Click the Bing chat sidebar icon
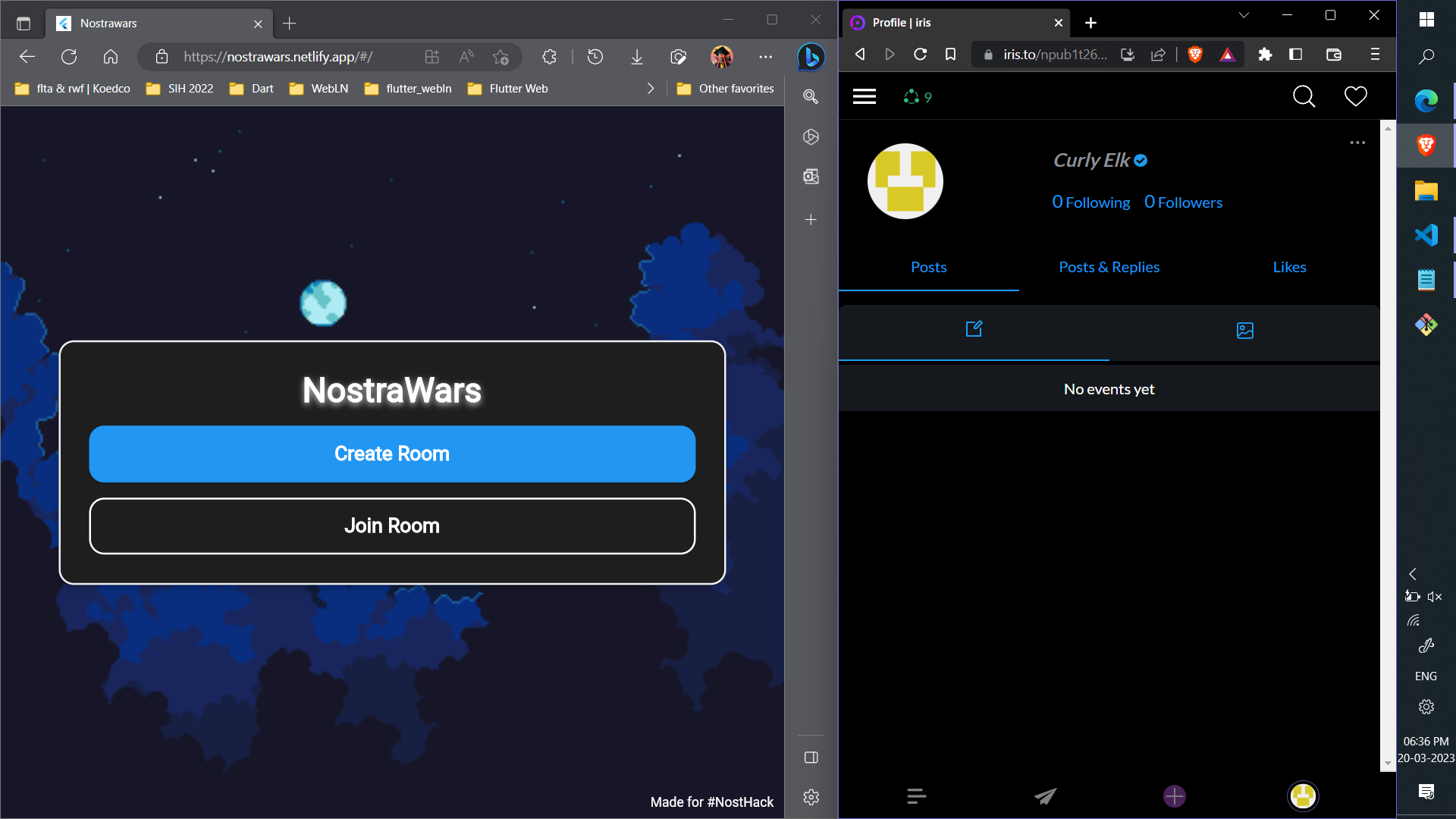 click(x=811, y=57)
